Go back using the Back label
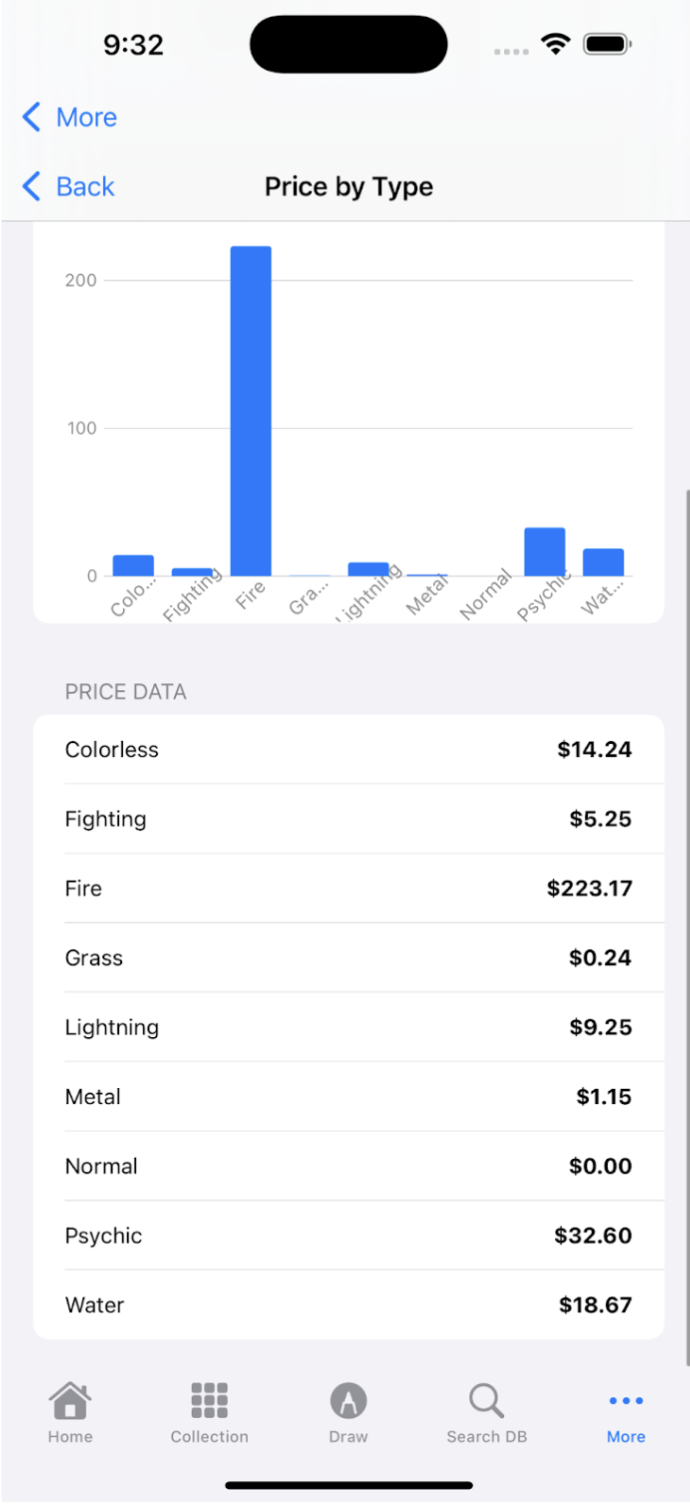 (85, 187)
